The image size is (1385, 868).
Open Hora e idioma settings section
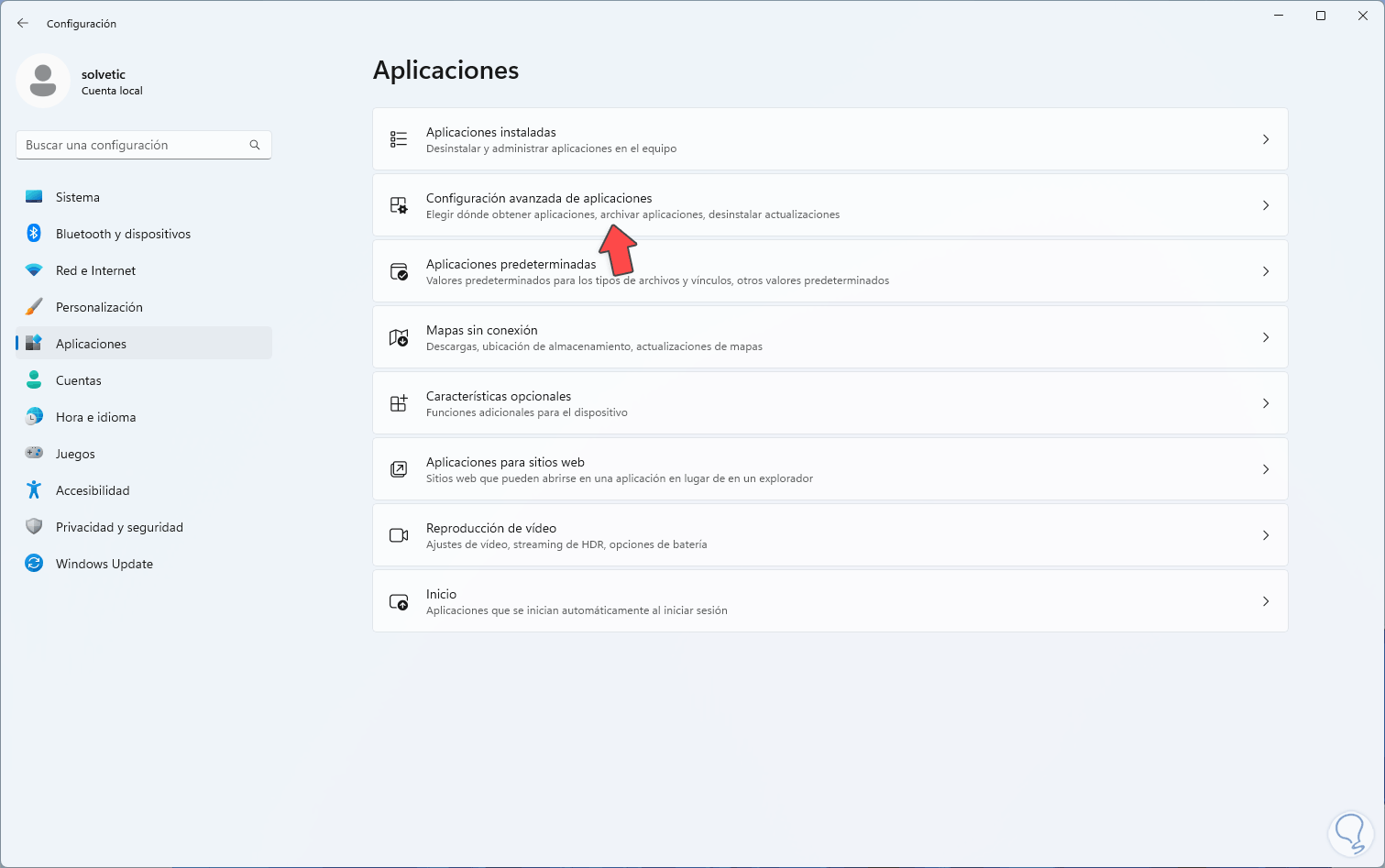tap(95, 417)
